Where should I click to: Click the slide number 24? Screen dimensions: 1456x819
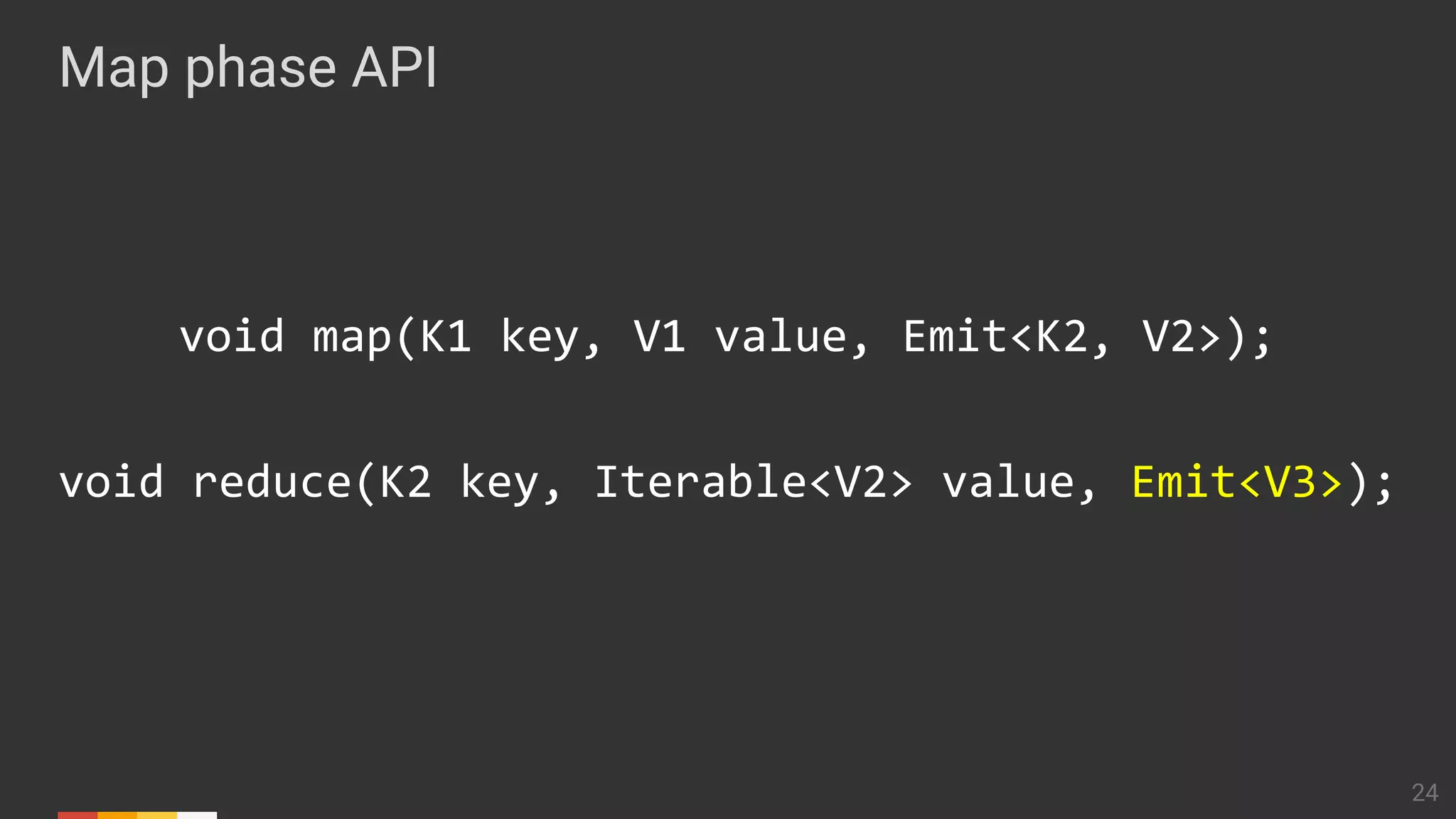pos(1425,793)
